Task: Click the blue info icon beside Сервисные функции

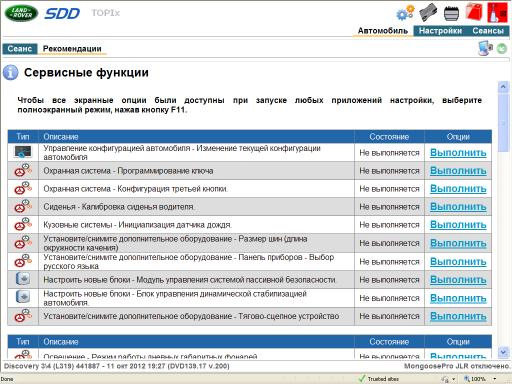Action: pos(11,72)
